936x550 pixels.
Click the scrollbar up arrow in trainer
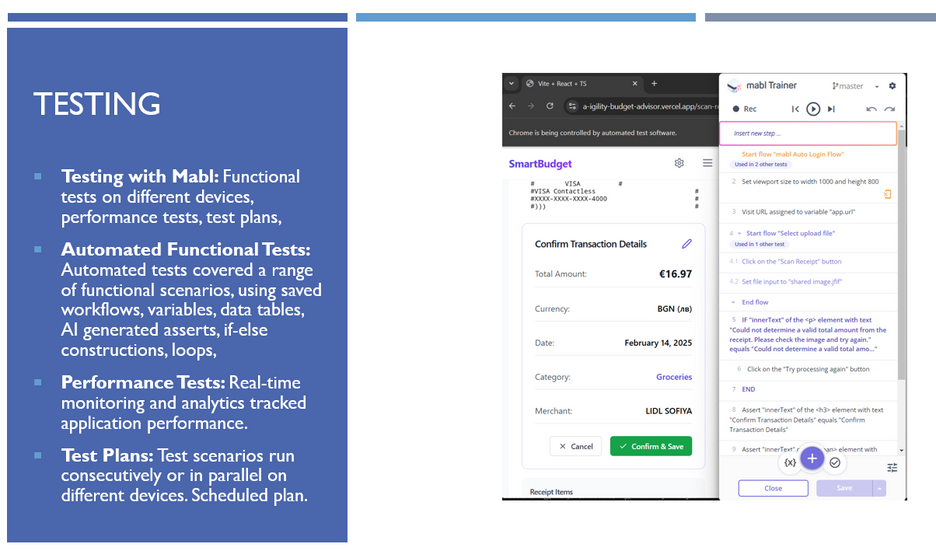click(901, 125)
